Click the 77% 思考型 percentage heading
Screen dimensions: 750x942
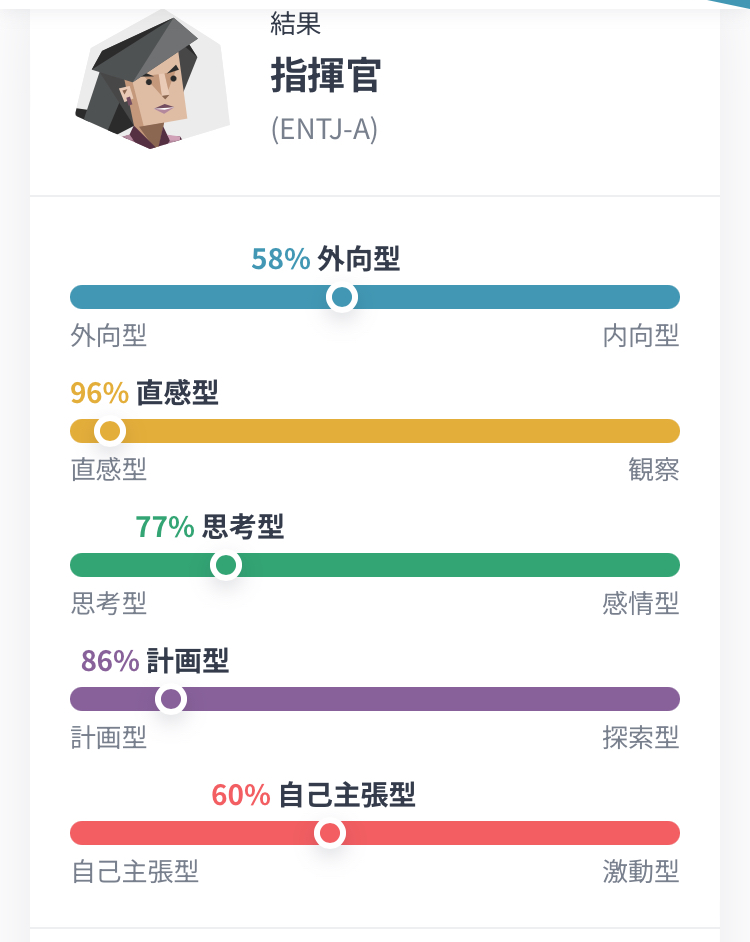pos(209,527)
